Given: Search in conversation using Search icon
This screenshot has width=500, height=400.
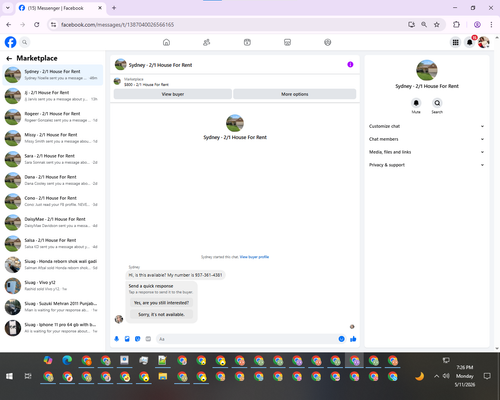Looking at the screenshot, I should click(437, 103).
